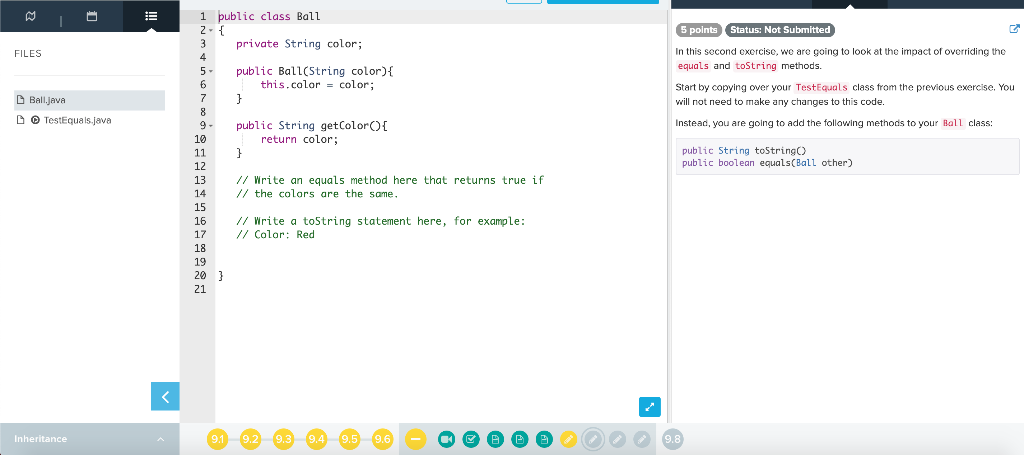
Task: Select the file list tab icon
Action: 151,16
